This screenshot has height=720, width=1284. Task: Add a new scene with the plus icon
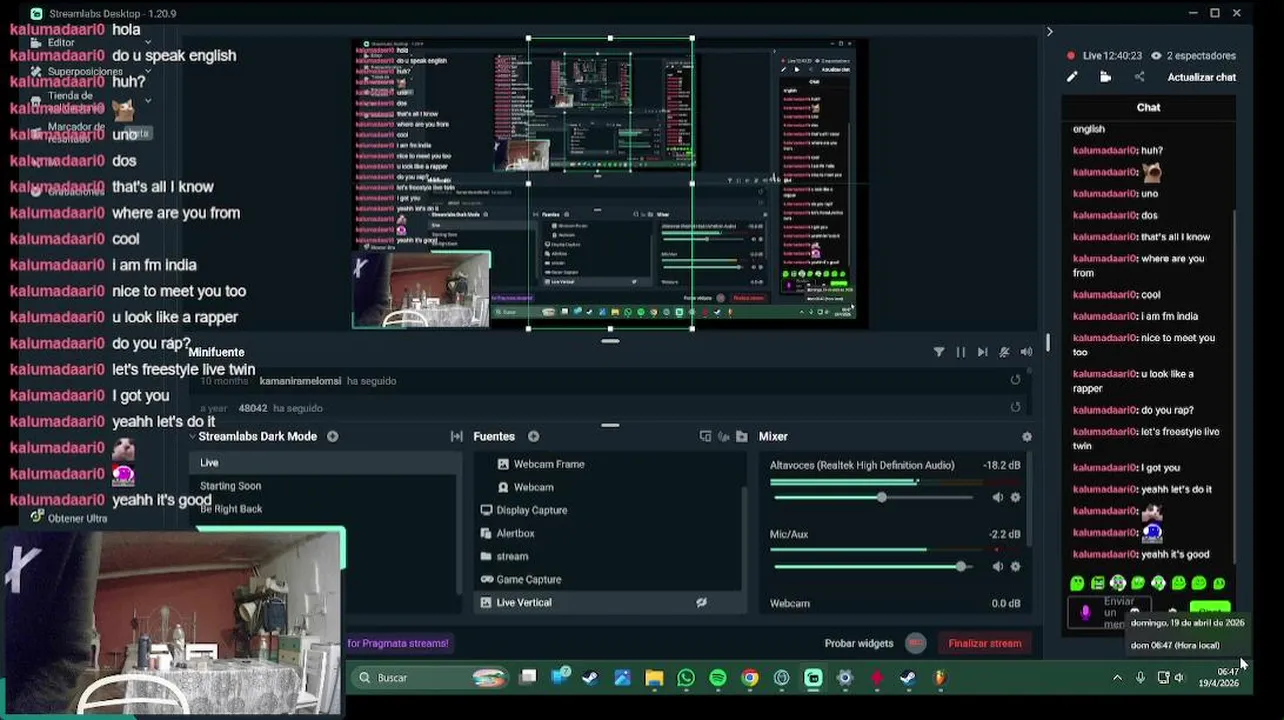332,436
